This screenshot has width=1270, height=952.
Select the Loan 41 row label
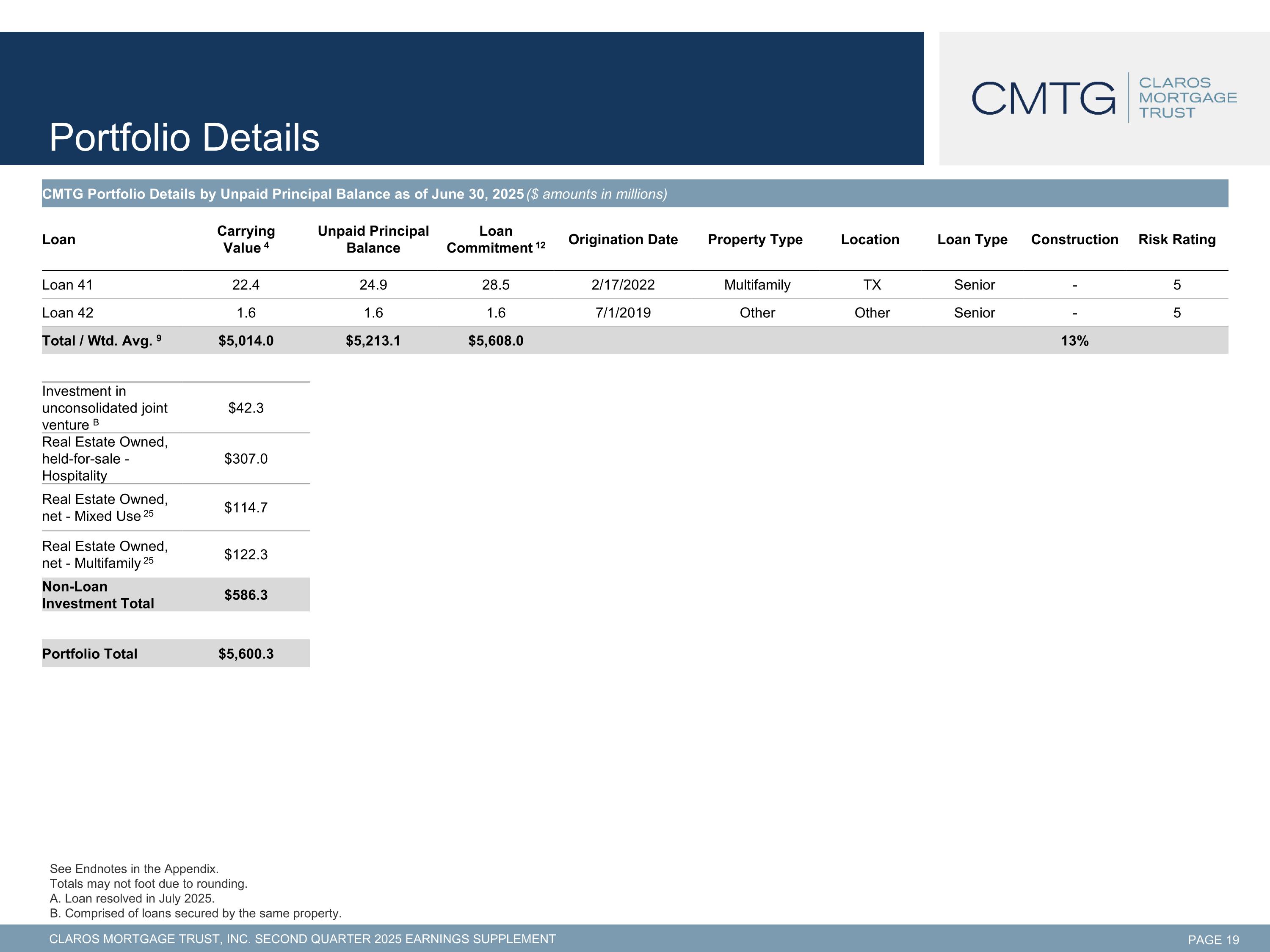pyautogui.click(x=67, y=285)
